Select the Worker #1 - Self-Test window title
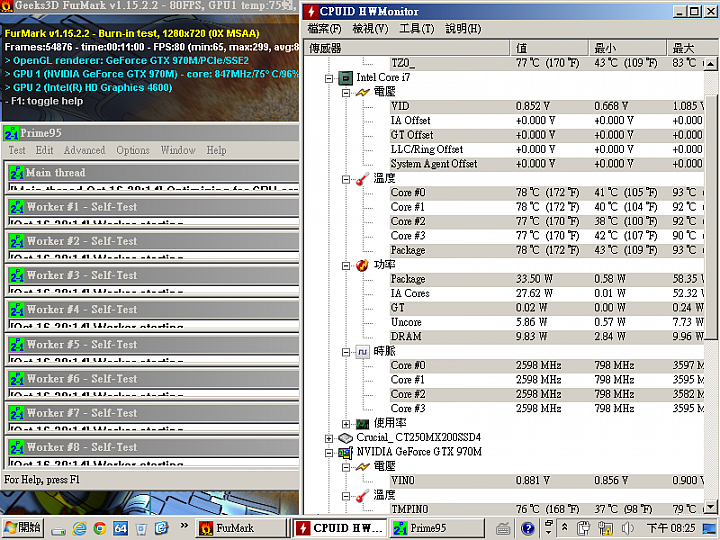720x540 pixels. point(82,207)
